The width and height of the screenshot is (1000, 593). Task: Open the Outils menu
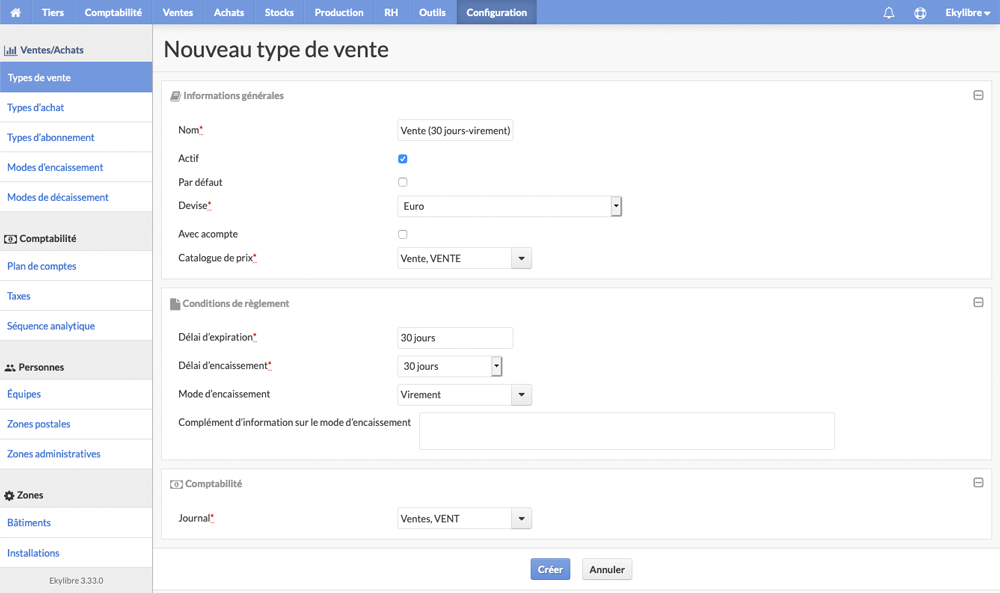(432, 12)
